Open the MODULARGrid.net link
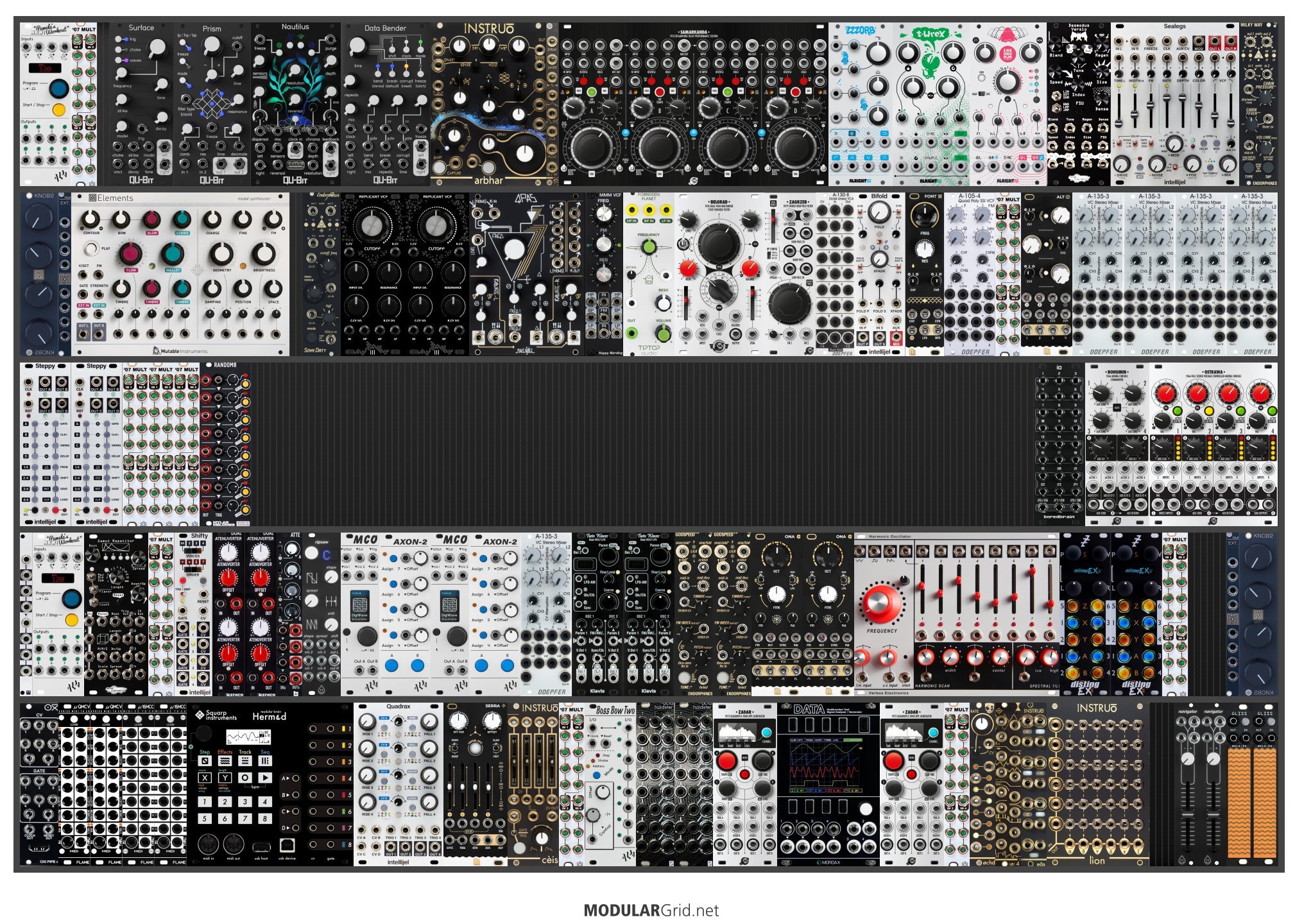 tap(651, 910)
